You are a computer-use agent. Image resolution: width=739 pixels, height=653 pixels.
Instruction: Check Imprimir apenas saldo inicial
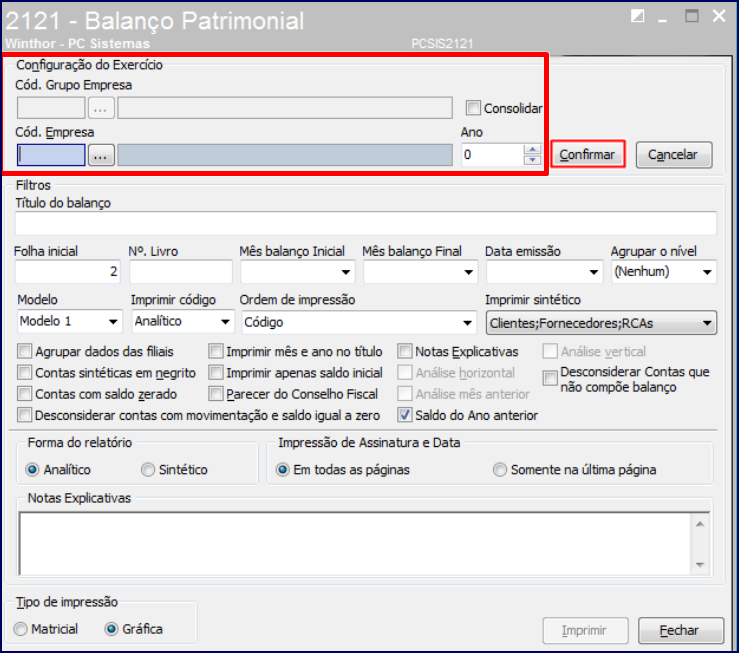[216, 373]
